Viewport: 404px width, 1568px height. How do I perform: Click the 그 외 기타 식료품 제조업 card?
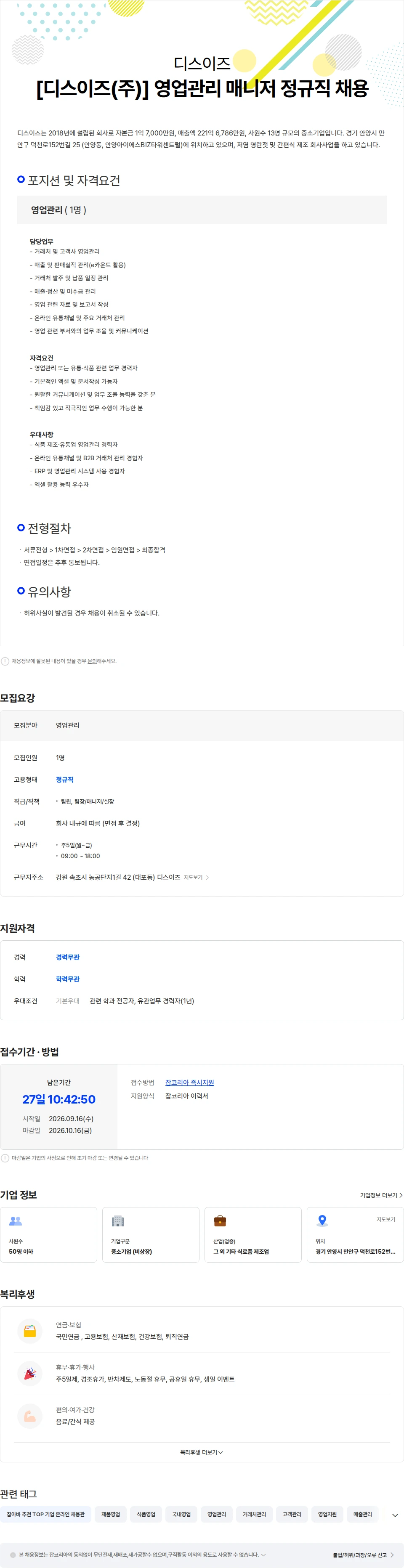pos(253,1234)
